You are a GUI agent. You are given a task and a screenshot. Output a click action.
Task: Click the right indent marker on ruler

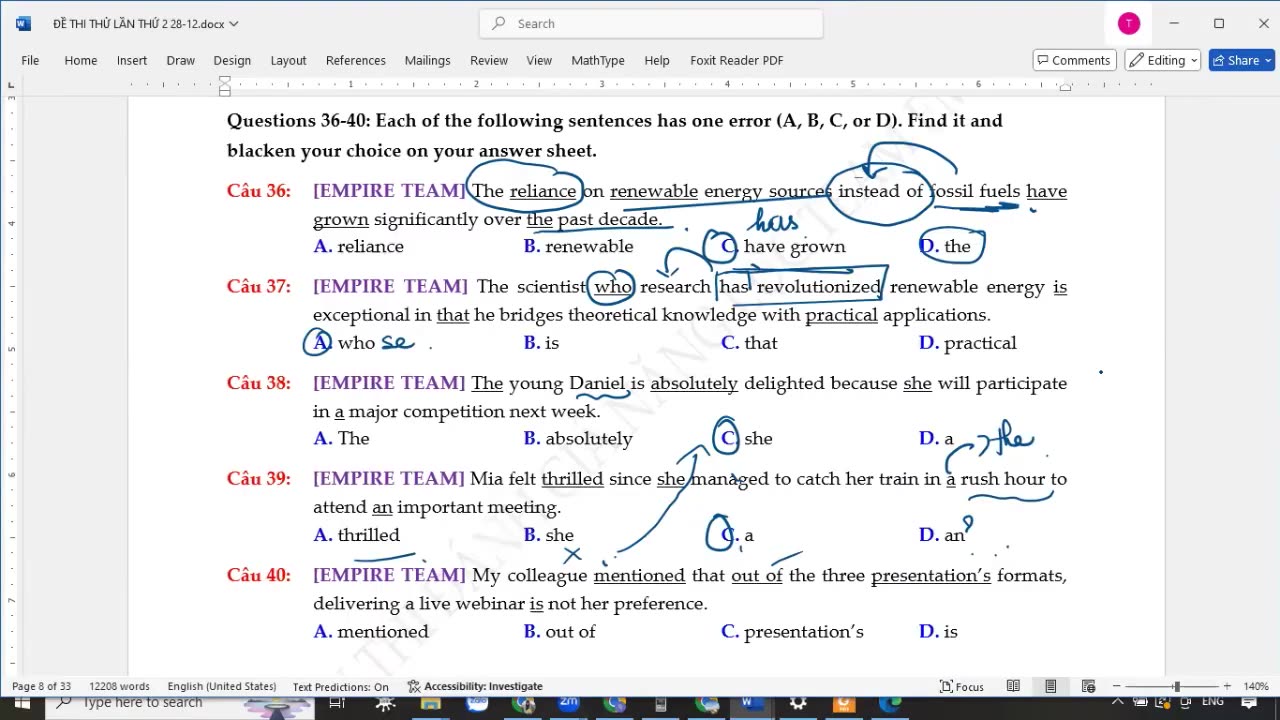point(1066,88)
